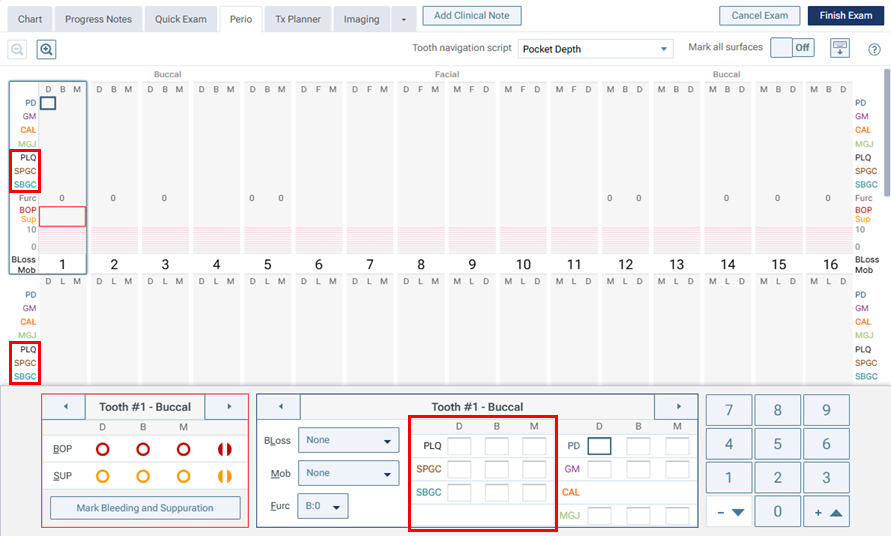
Task: Mark BOP on distal surface circle
Action: click(x=102, y=450)
